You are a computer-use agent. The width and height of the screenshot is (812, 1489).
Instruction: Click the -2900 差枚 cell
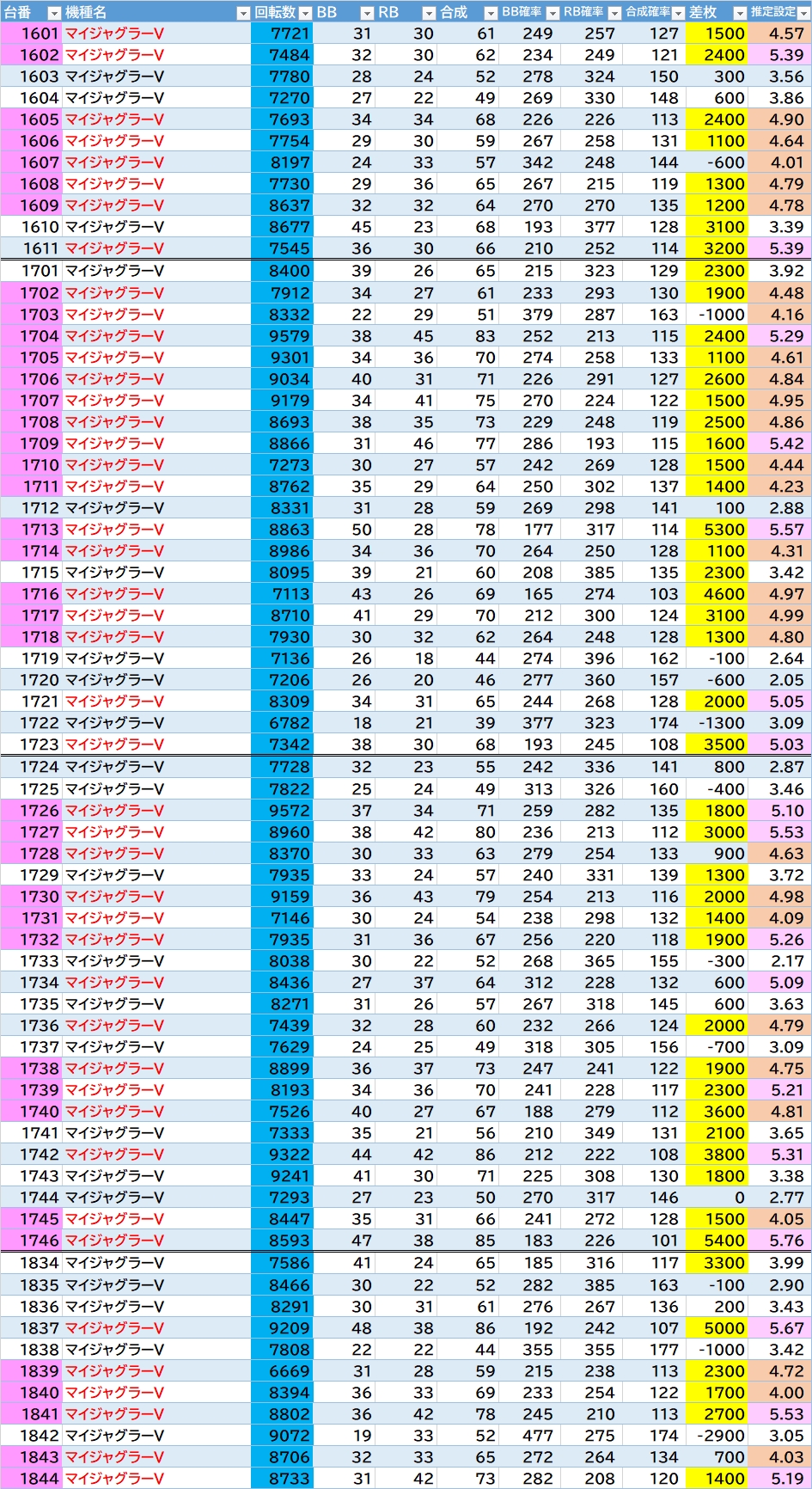tap(717, 1436)
